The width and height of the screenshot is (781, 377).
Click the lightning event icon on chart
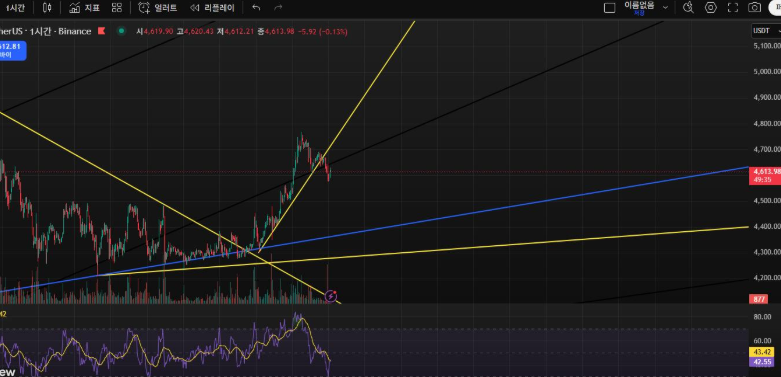pos(331,297)
